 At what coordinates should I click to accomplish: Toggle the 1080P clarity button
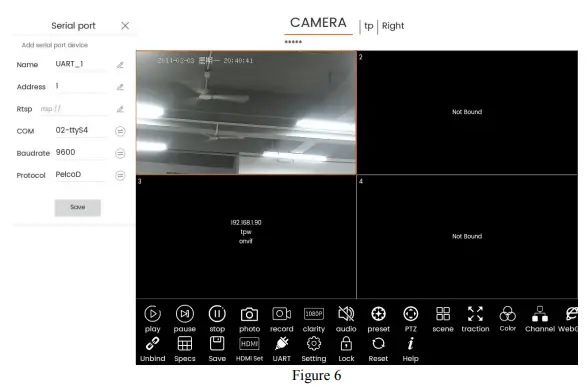[314, 314]
